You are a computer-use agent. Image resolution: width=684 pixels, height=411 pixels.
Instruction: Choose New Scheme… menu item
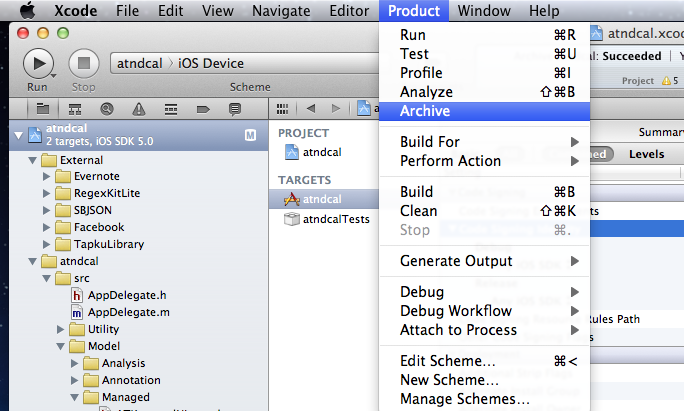click(484, 380)
